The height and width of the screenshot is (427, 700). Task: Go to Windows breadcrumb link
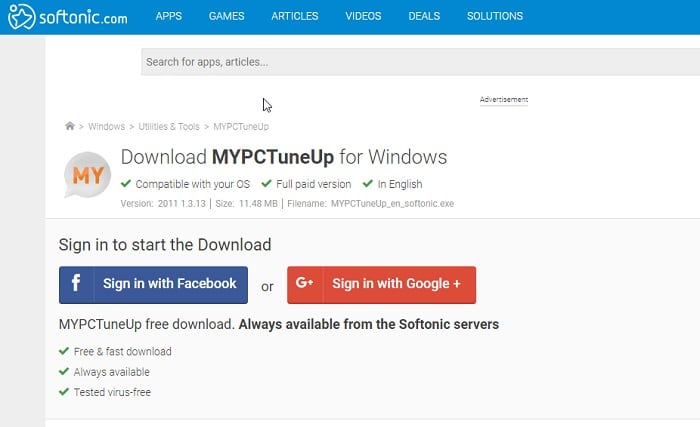pos(106,126)
